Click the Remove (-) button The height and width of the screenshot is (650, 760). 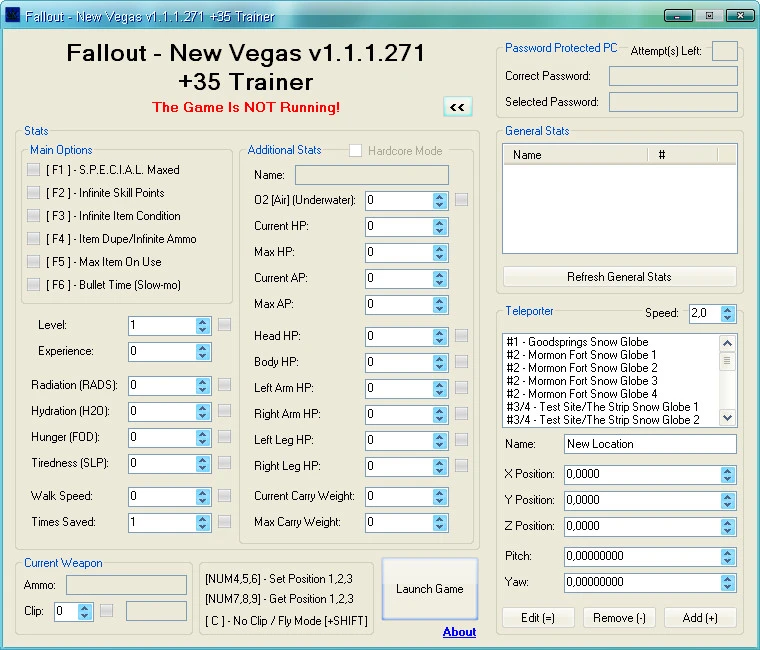point(619,618)
